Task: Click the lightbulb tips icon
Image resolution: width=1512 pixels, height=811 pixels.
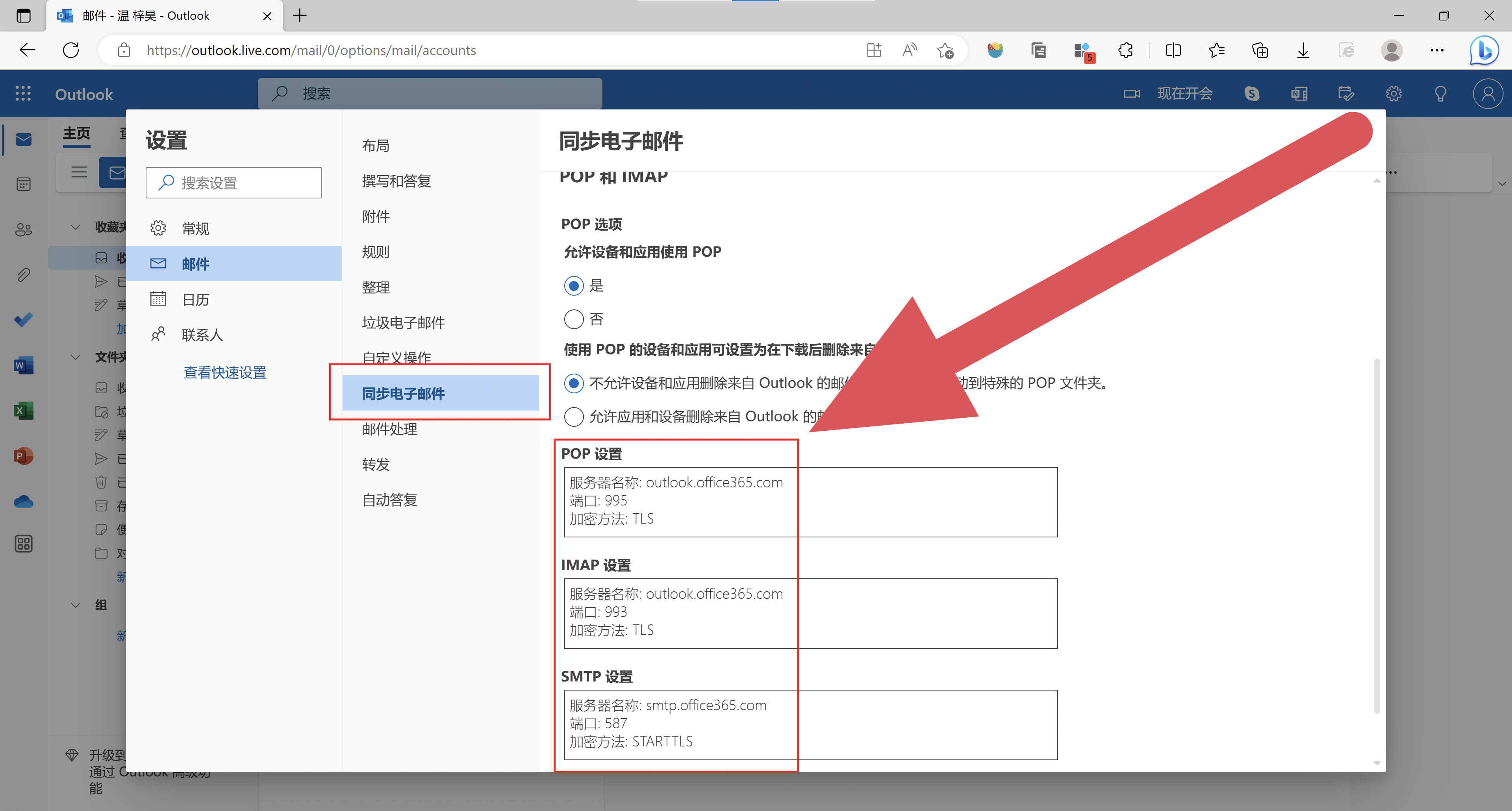Action: 1440,94
